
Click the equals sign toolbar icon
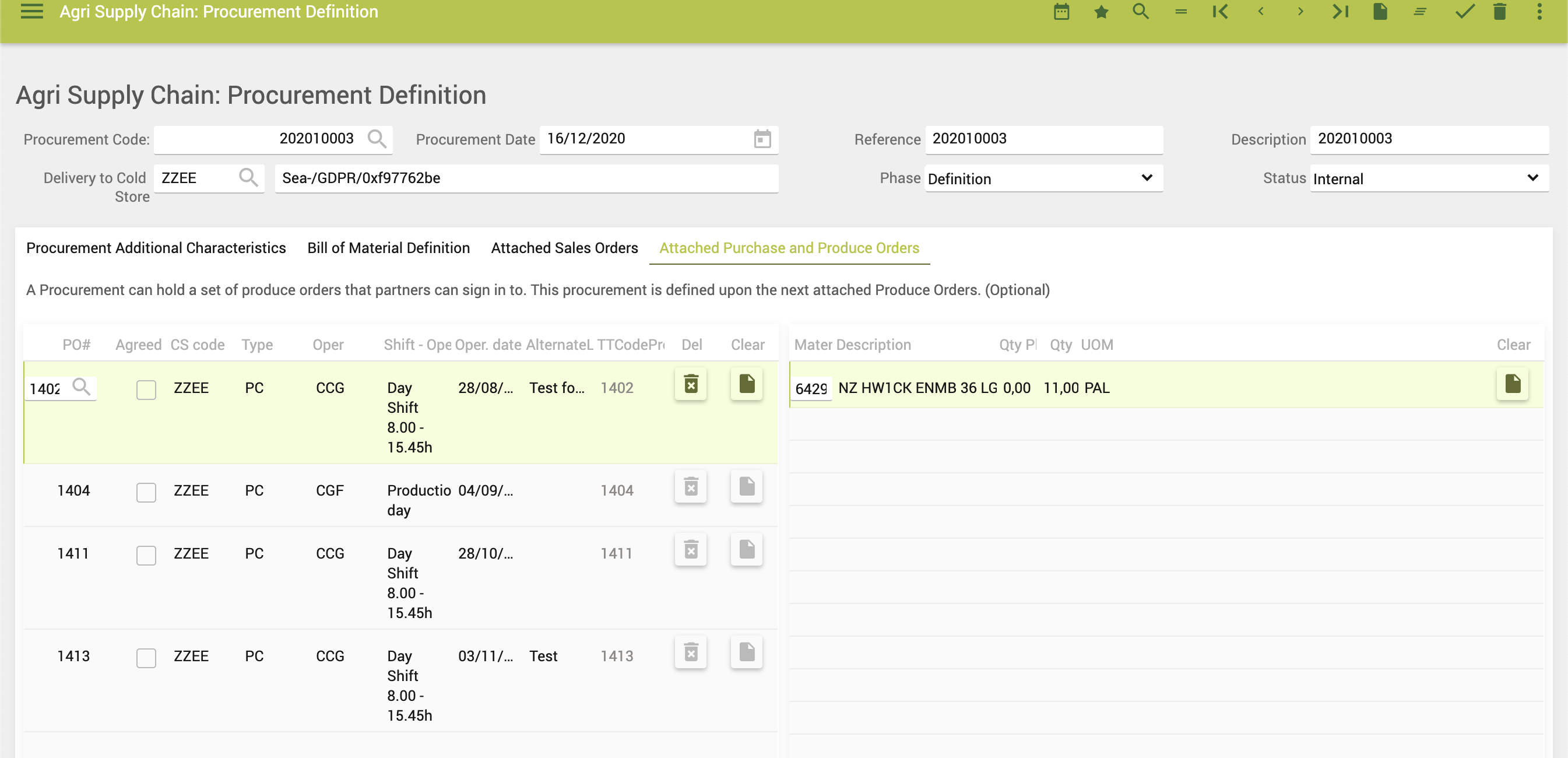(1181, 12)
